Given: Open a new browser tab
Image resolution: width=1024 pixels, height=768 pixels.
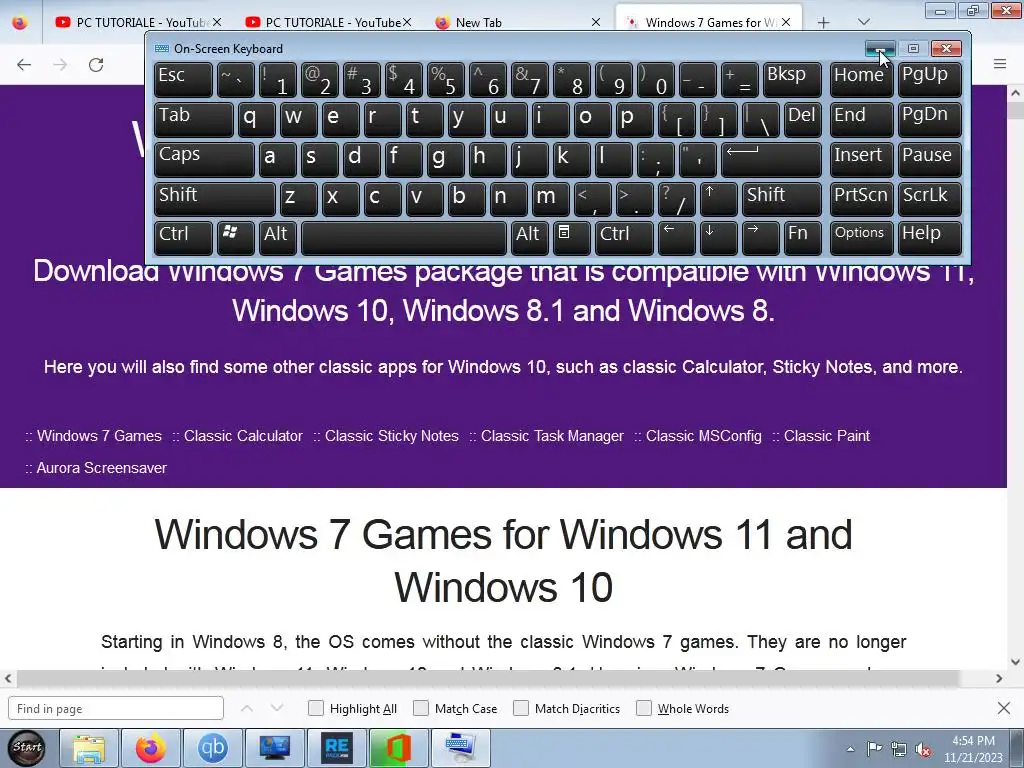Looking at the screenshot, I should click(824, 23).
